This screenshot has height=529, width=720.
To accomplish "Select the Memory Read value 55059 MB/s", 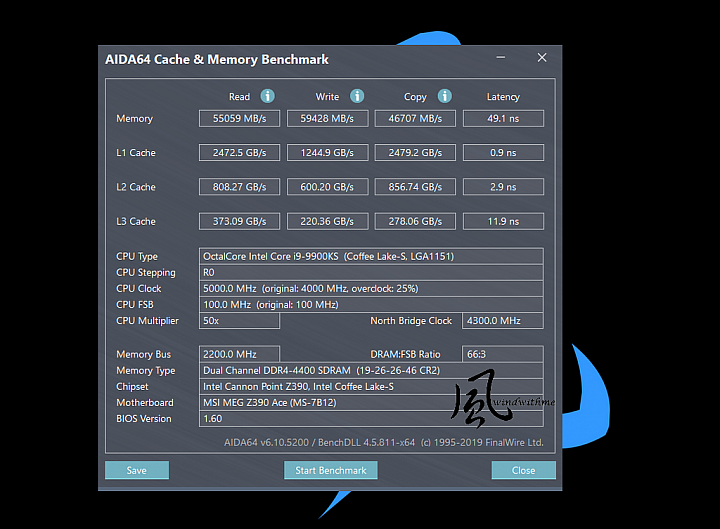I will (x=239, y=118).
